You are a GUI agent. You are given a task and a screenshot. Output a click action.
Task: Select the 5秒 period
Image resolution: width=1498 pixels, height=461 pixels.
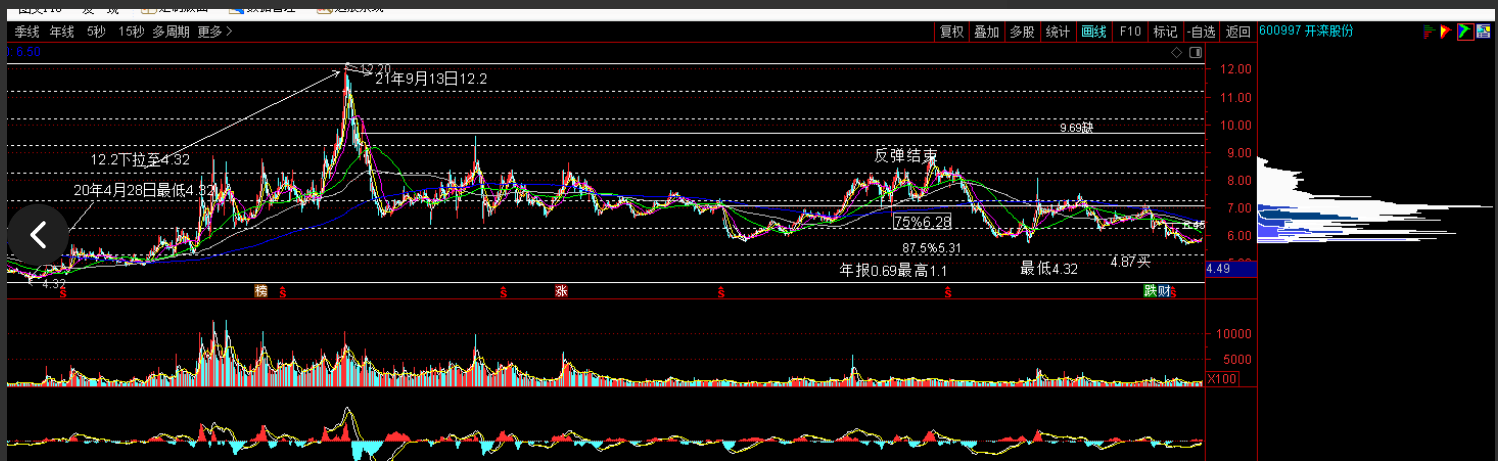95,31
